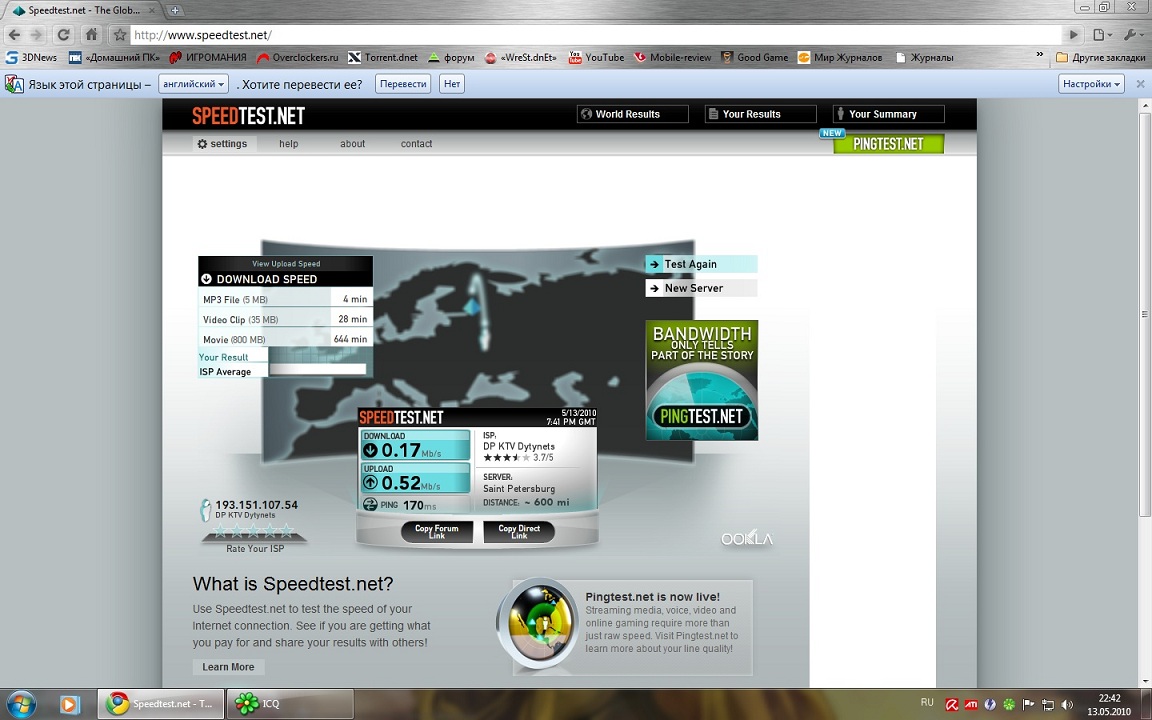Screen dimensions: 1152x720
Task: Open the Torrent.dnet bookmark
Action: click(382, 58)
